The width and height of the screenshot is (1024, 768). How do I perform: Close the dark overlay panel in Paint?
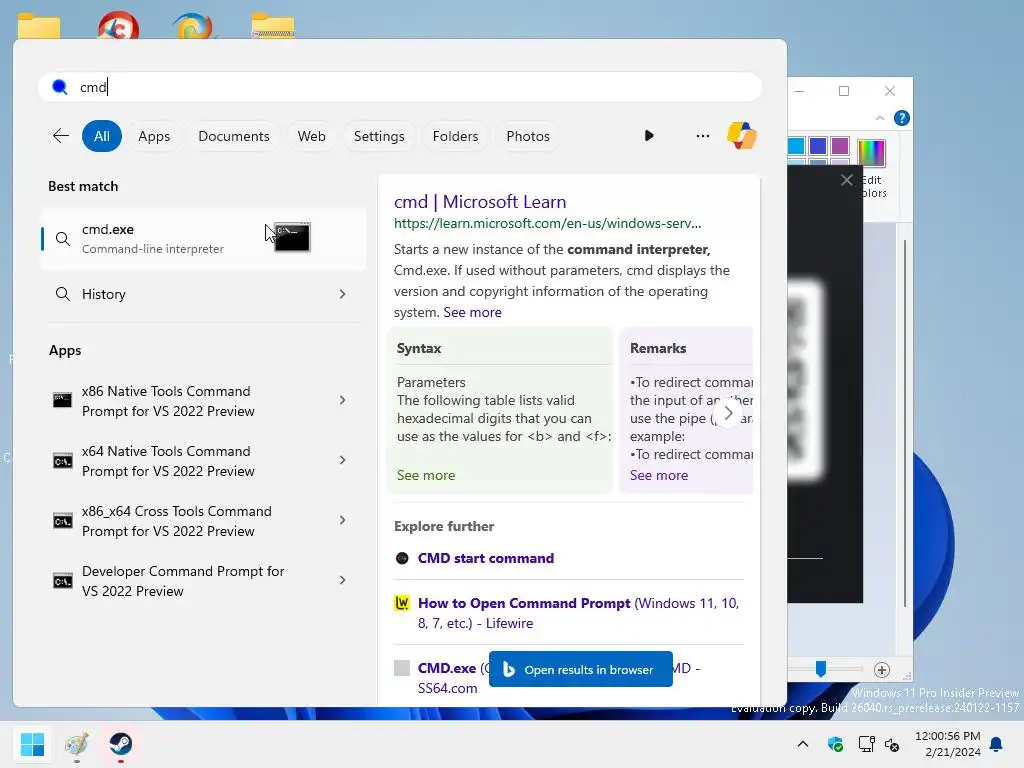click(846, 180)
